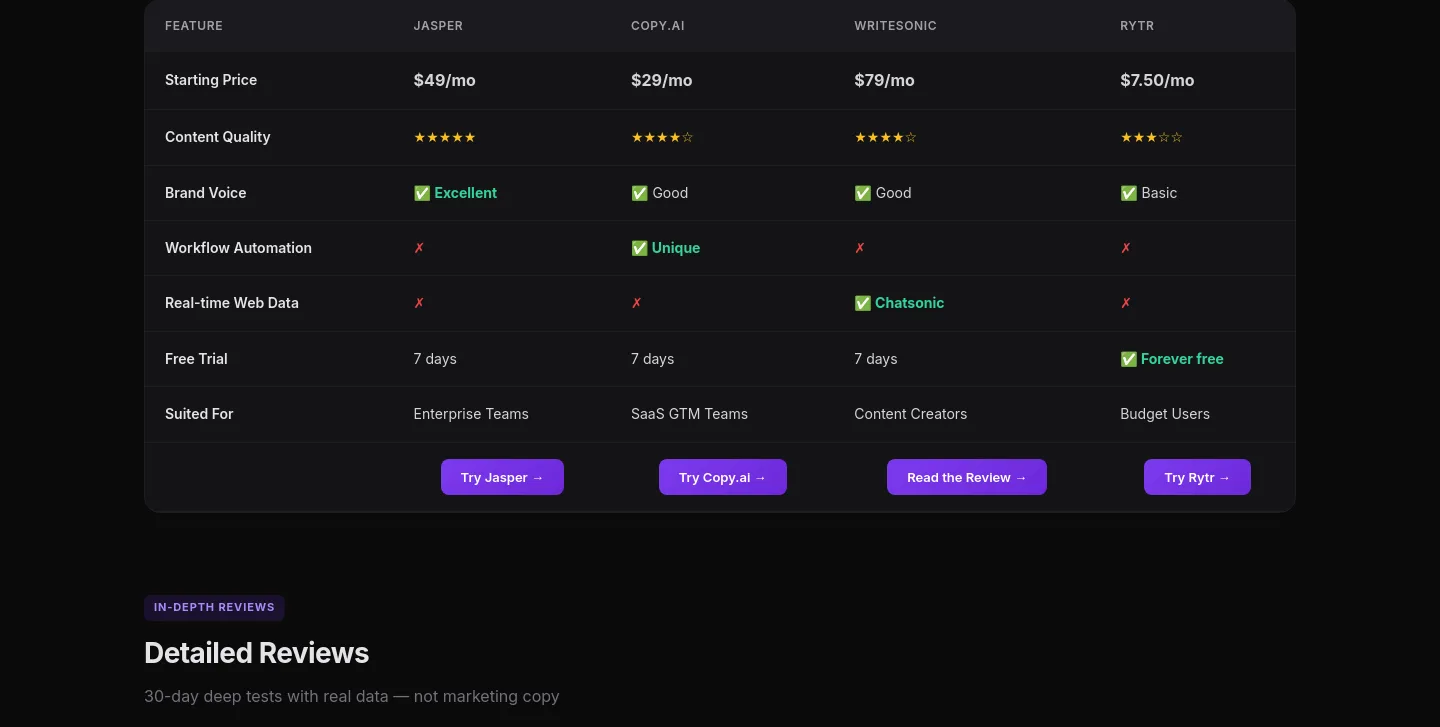Select the Suited For row label
This screenshot has height=727, width=1440.
point(199,414)
